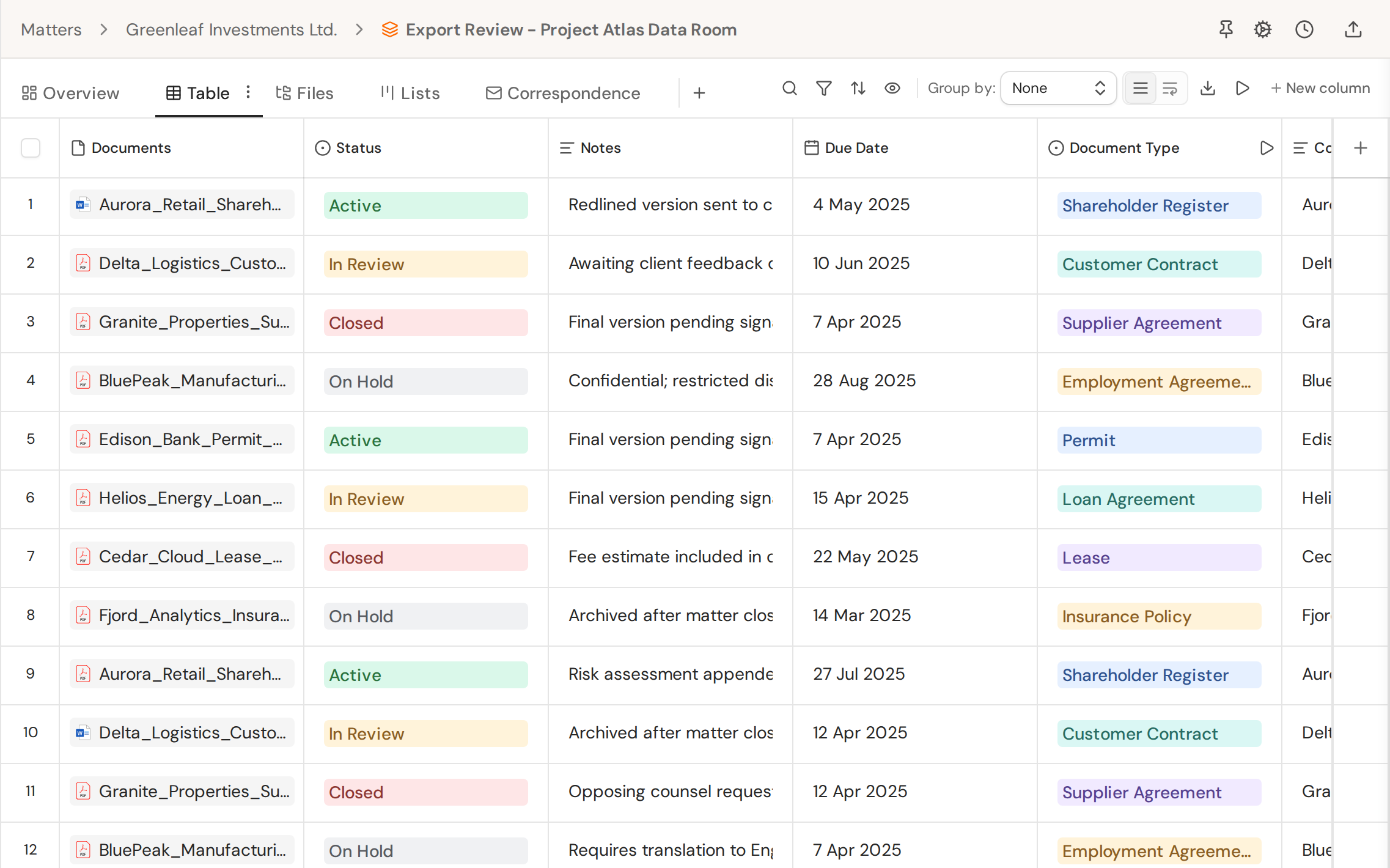Open the sort arrows icon

point(858,89)
